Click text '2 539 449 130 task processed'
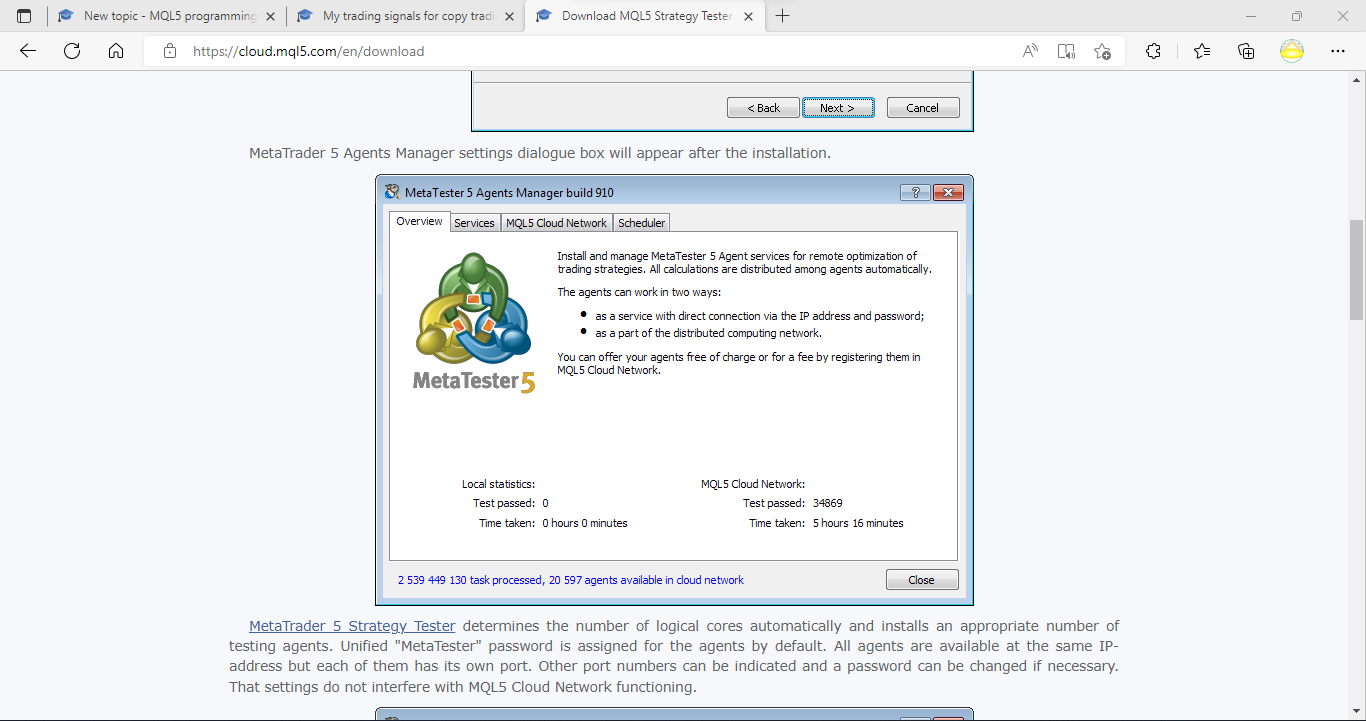1366x721 pixels. coord(470,580)
